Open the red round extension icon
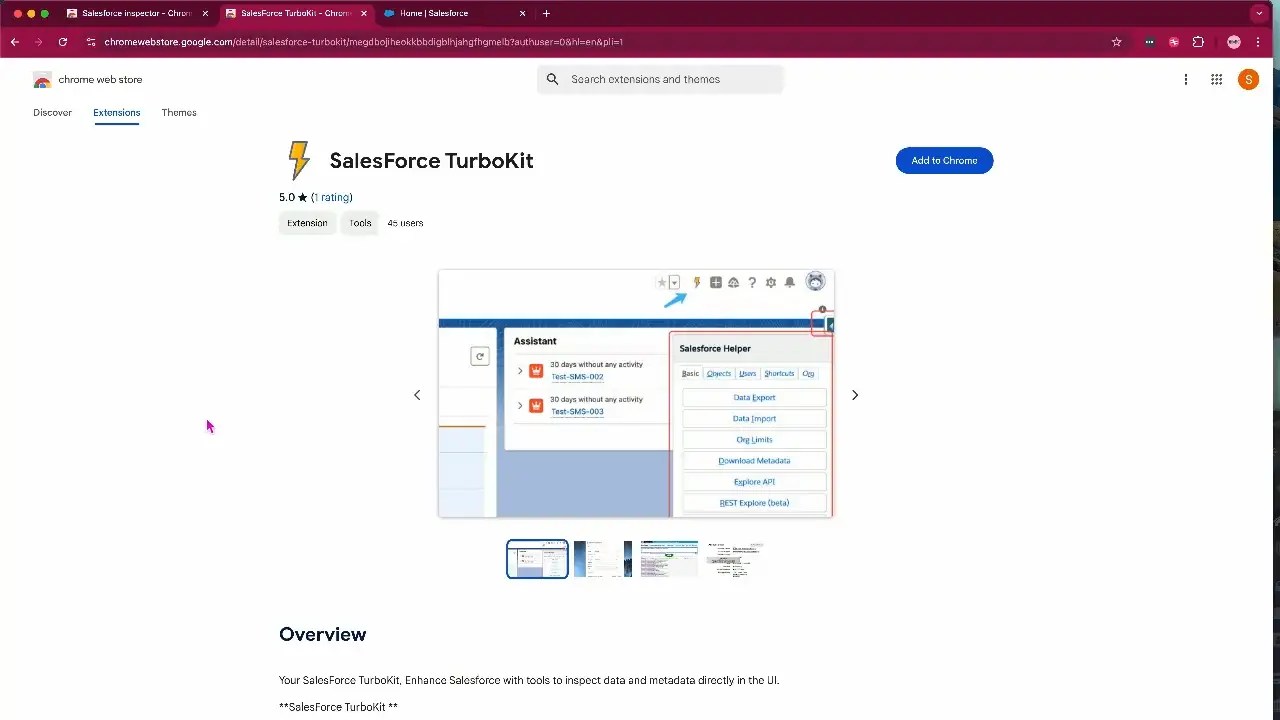 (x=1174, y=42)
